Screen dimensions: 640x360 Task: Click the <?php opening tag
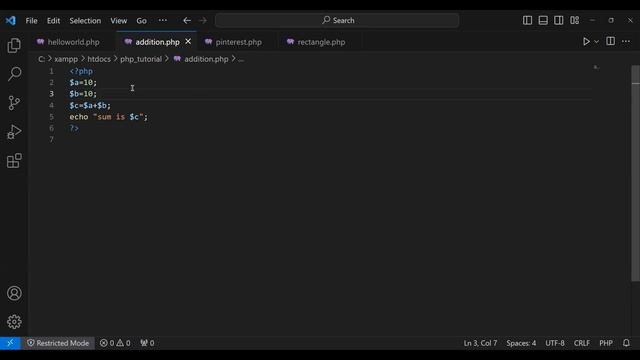(81, 71)
